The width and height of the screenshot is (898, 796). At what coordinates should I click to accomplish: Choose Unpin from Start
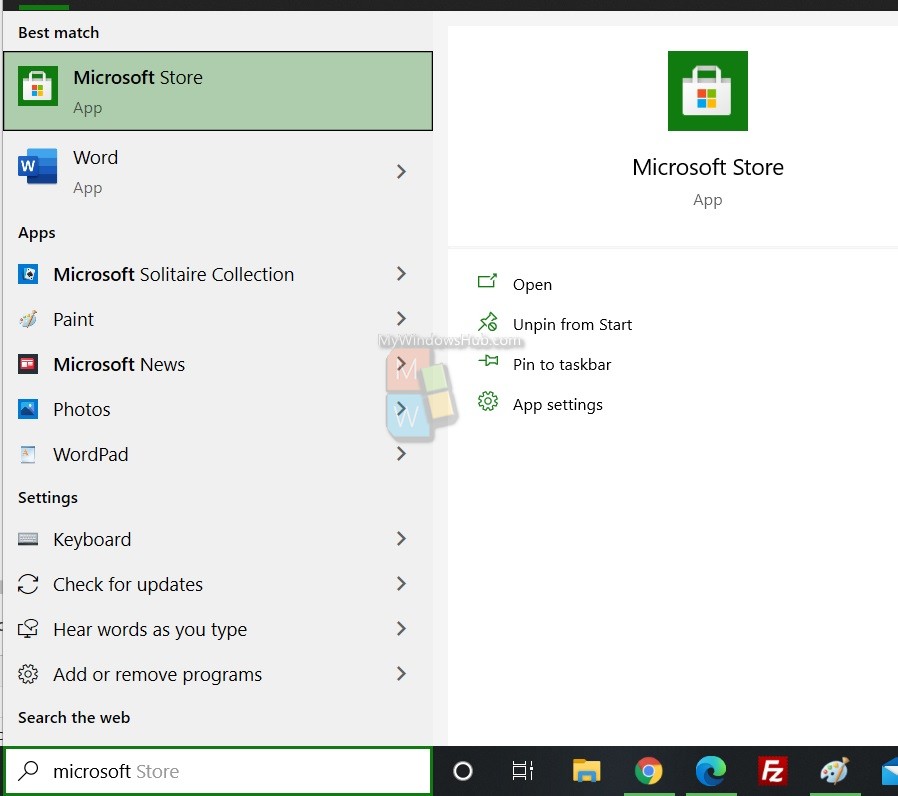coord(572,325)
